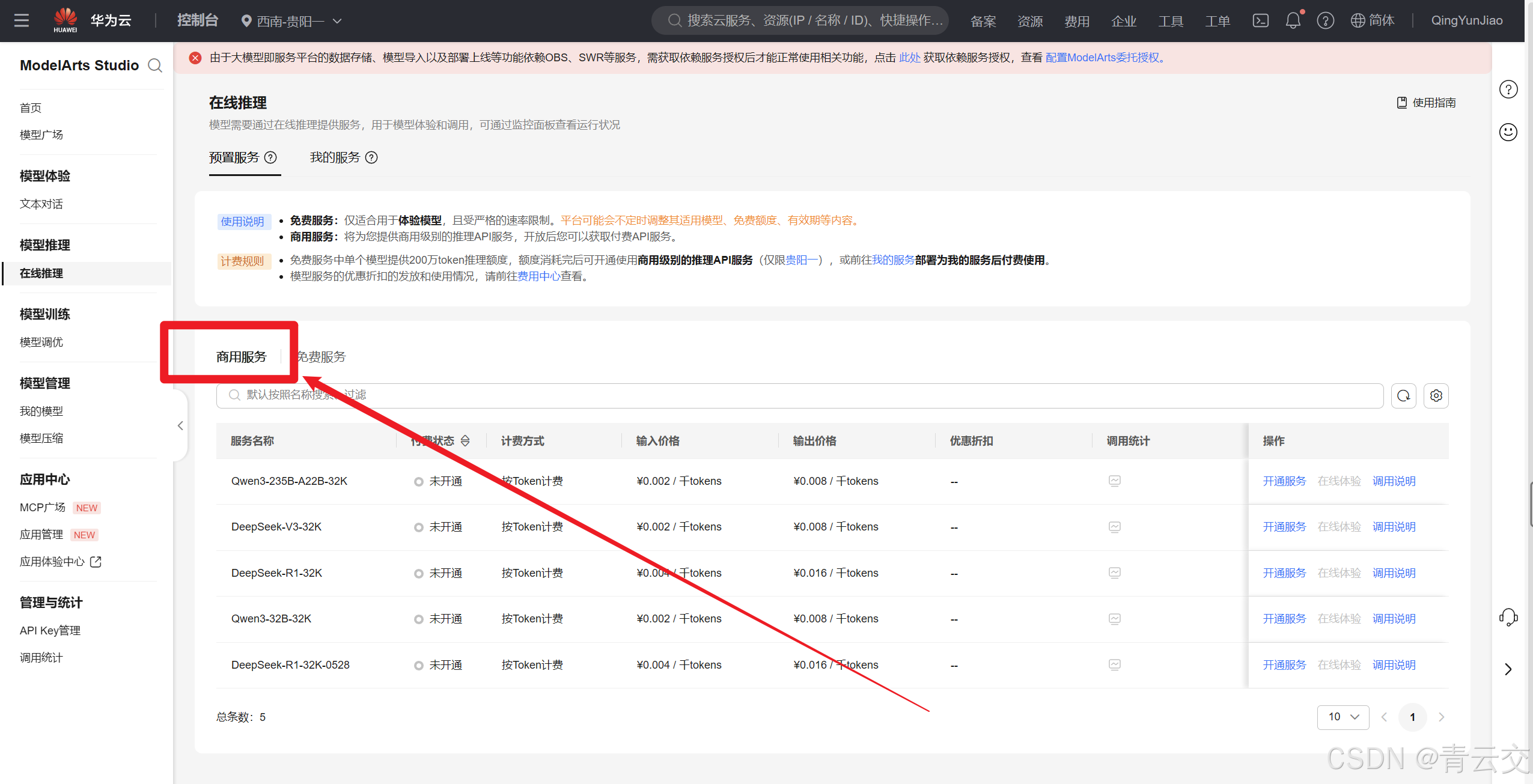Open 备案 in top menu
The image size is (1533, 784).
coord(983,21)
